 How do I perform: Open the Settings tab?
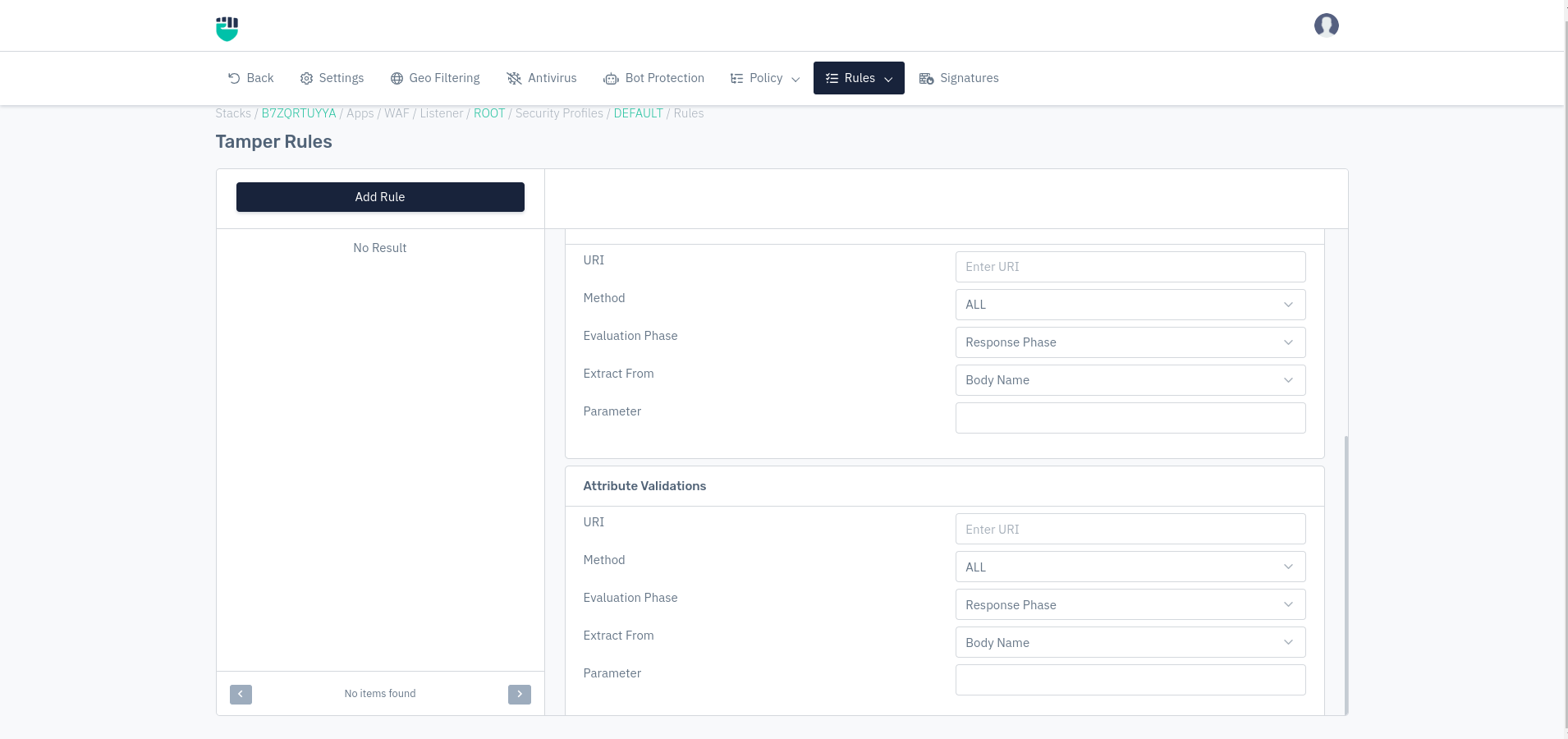tap(332, 78)
